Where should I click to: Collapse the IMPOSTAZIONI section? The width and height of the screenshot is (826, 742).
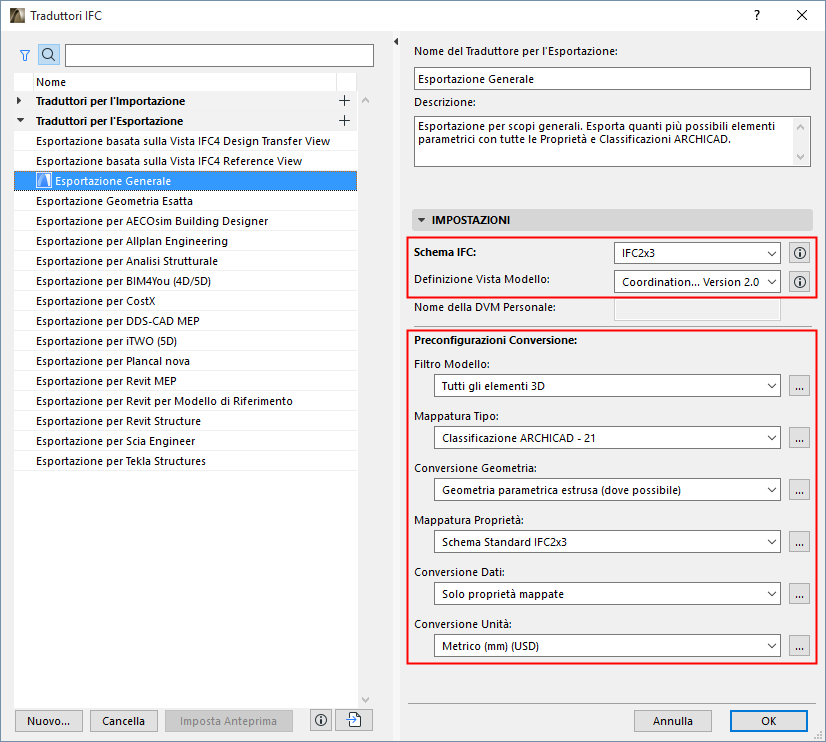click(422, 220)
